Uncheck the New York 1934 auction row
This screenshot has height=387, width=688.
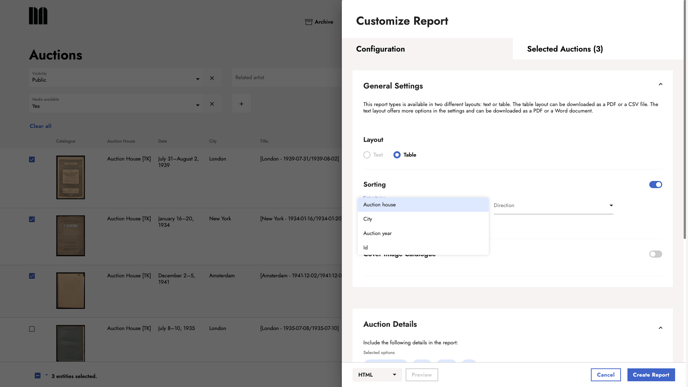[32, 219]
